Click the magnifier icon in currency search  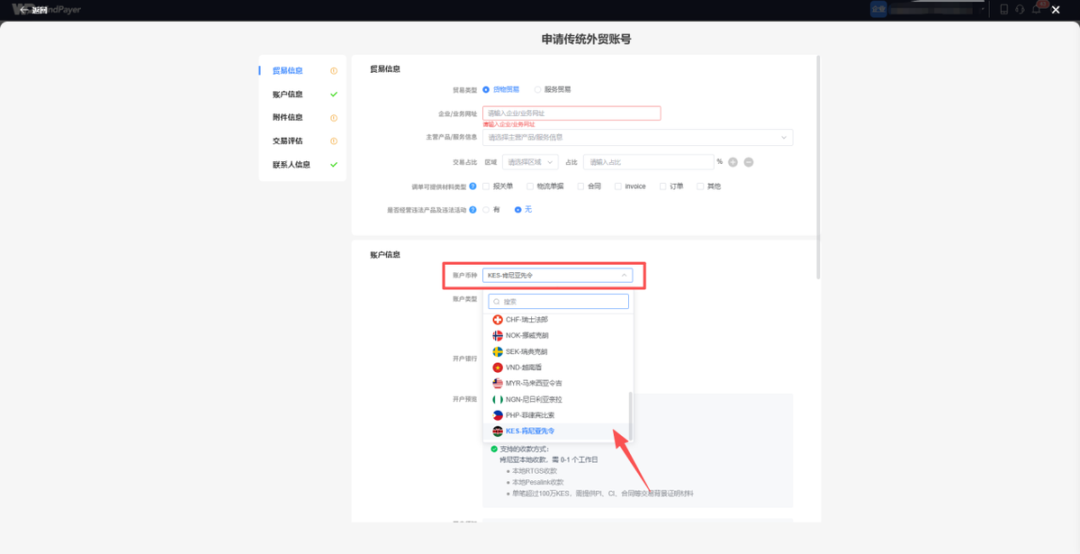tap(497, 302)
